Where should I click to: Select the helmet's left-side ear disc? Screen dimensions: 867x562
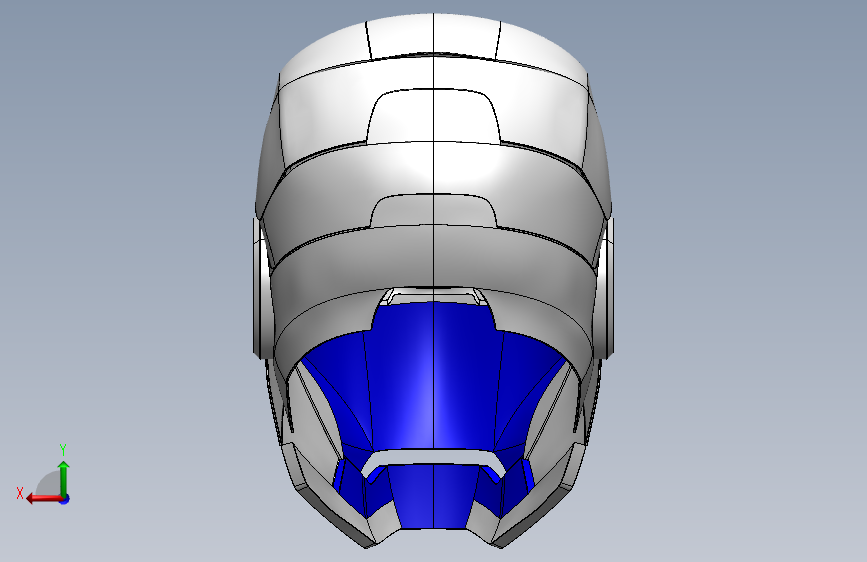pos(262,288)
